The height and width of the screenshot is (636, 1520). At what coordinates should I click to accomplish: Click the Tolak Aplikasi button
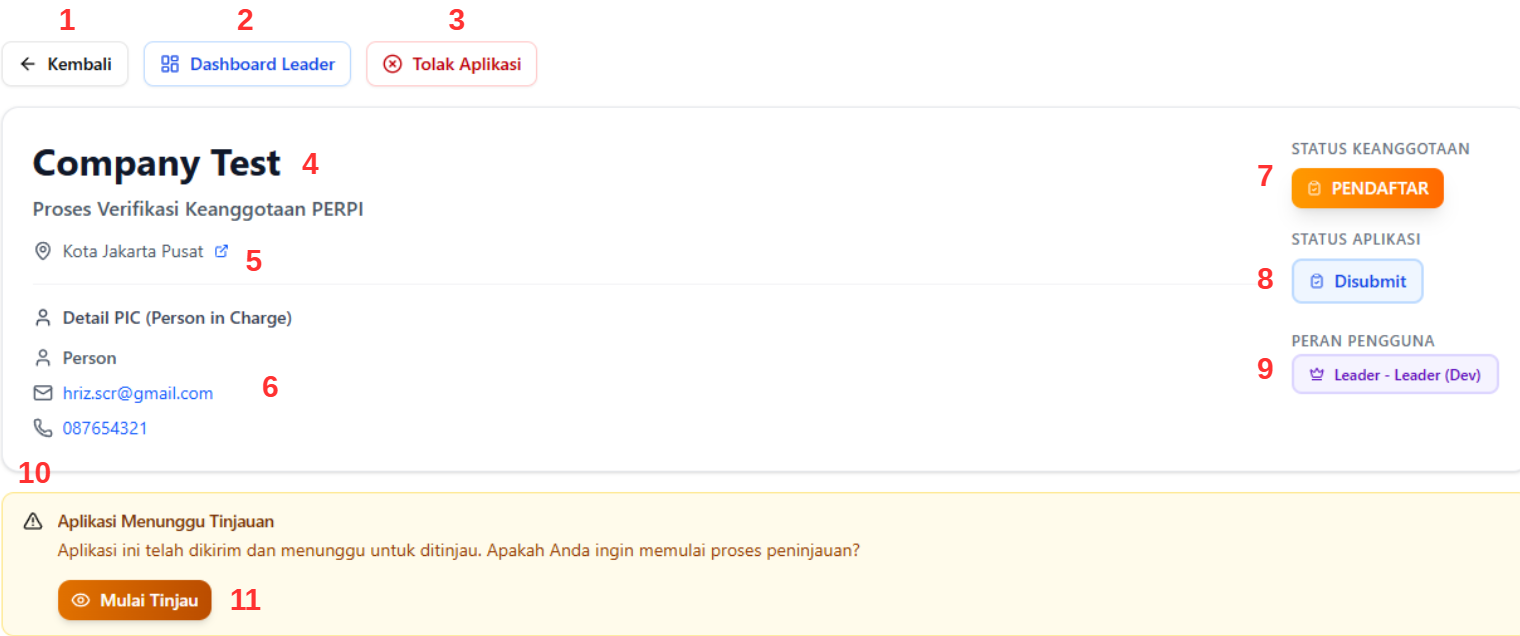(x=451, y=63)
